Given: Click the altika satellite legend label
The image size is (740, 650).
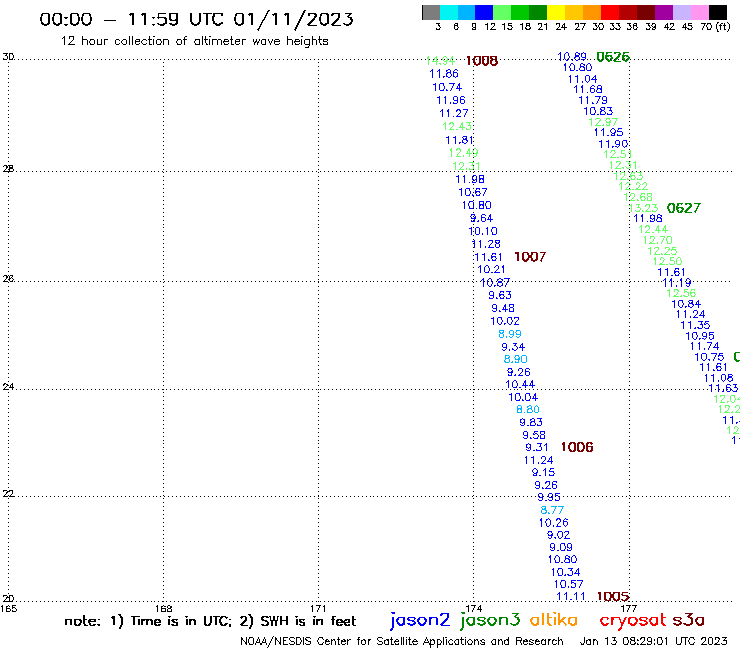Looking at the screenshot, I should point(554,620).
